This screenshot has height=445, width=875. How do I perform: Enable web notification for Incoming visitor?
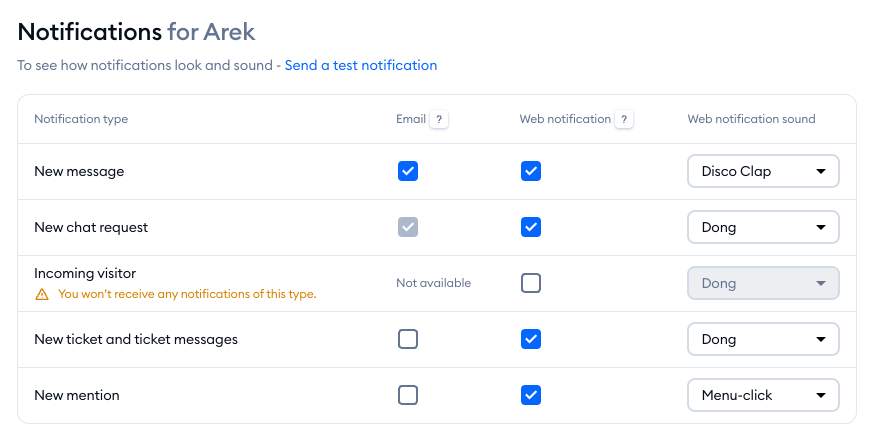point(531,283)
